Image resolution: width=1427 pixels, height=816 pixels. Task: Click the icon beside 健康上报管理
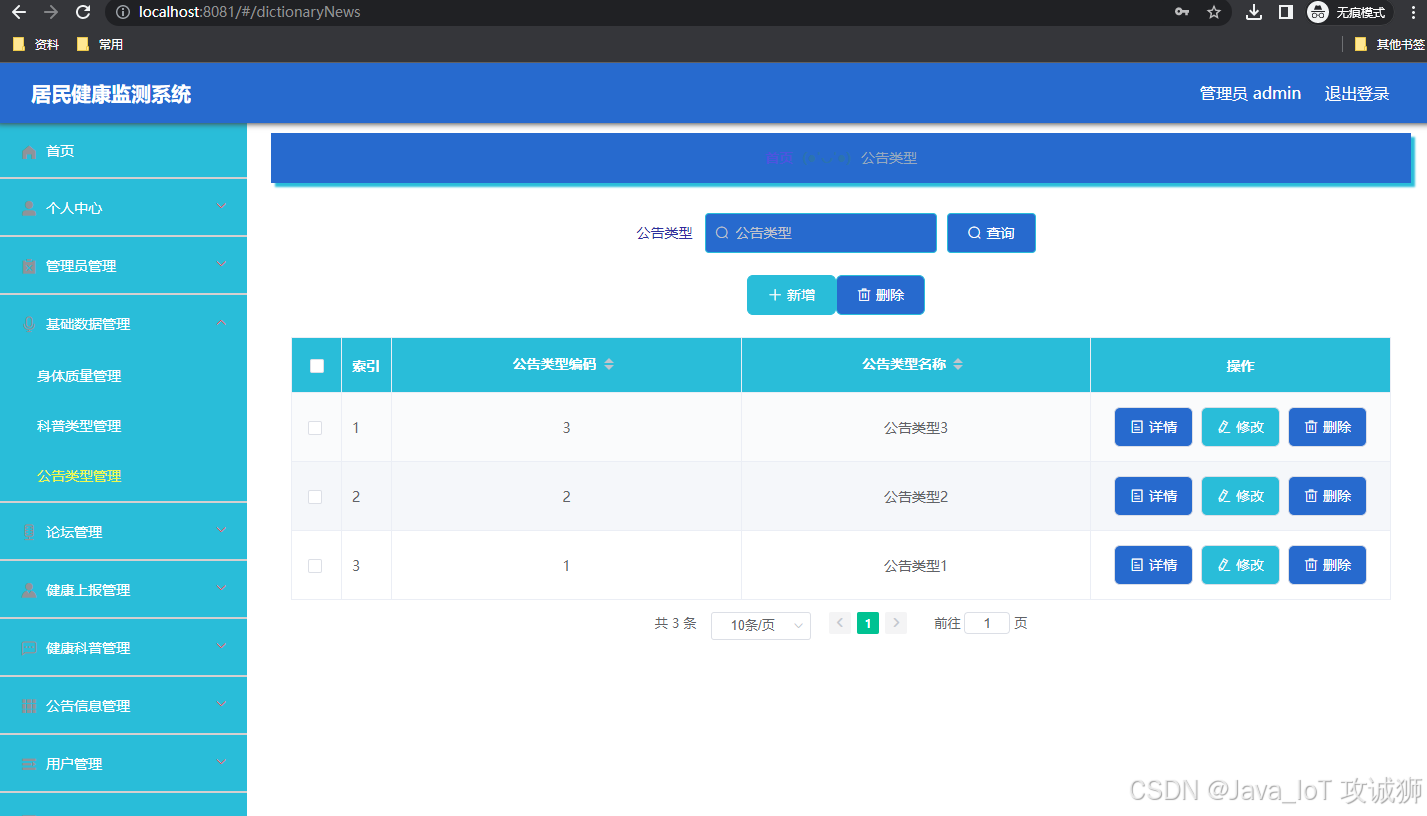[29, 590]
